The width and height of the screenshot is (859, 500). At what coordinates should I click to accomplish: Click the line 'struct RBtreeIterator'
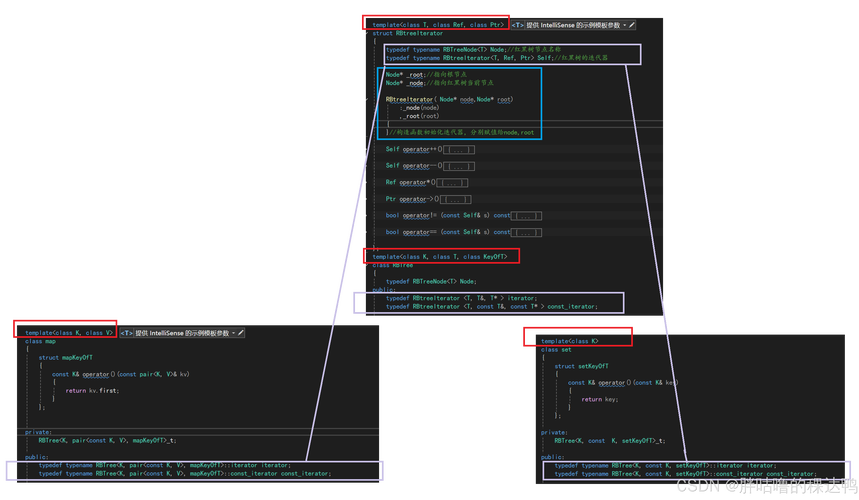[408, 33]
